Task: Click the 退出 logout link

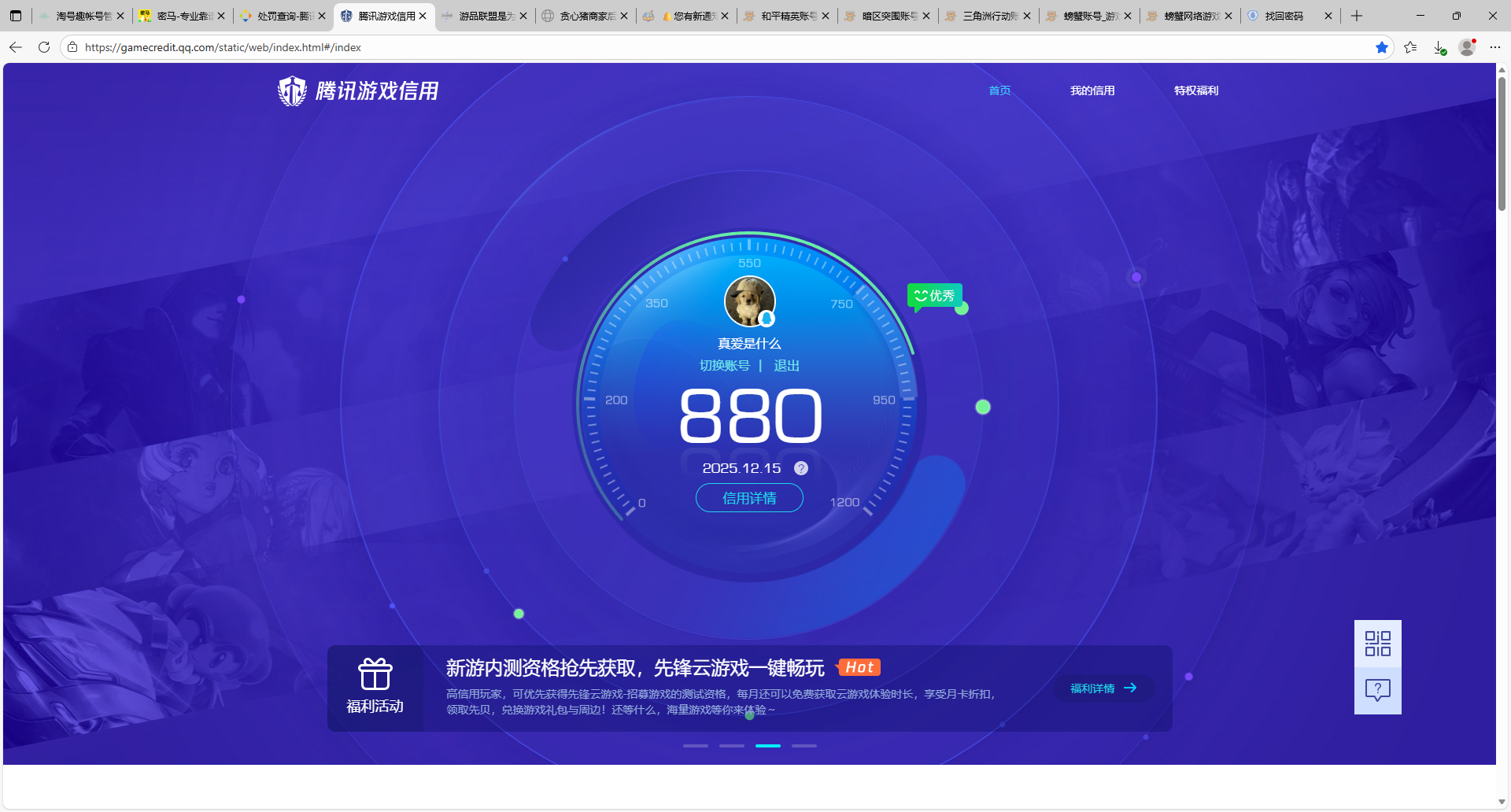Action: point(786,366)
